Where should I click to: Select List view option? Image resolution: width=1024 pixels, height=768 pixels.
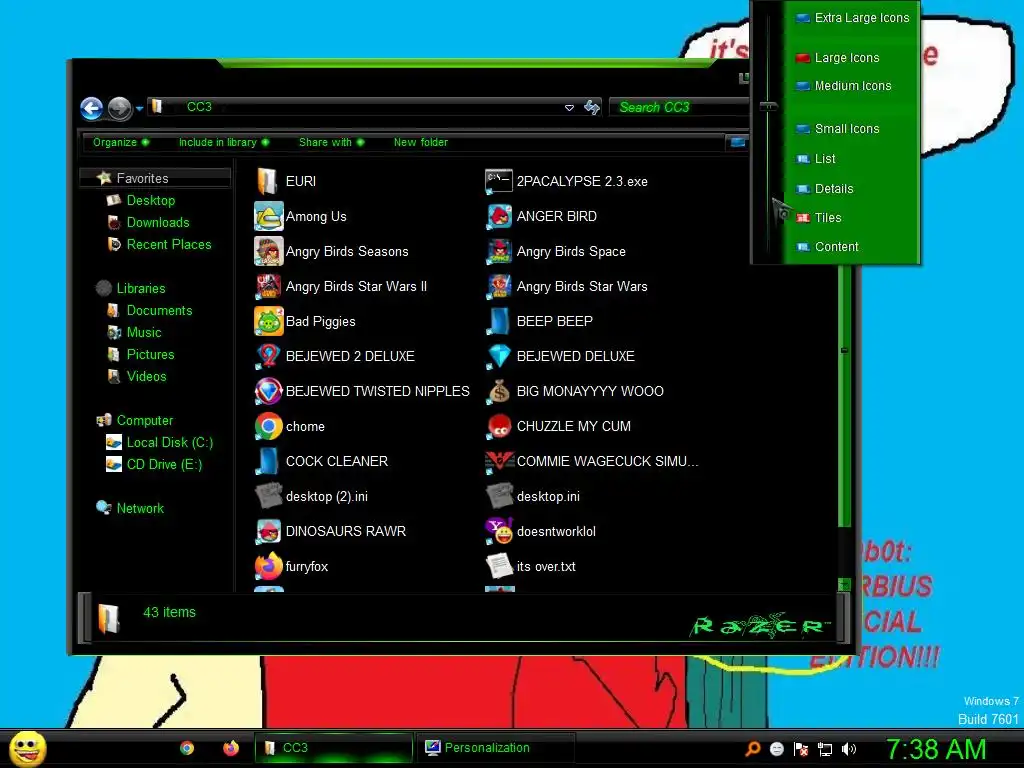pos(816,159)
